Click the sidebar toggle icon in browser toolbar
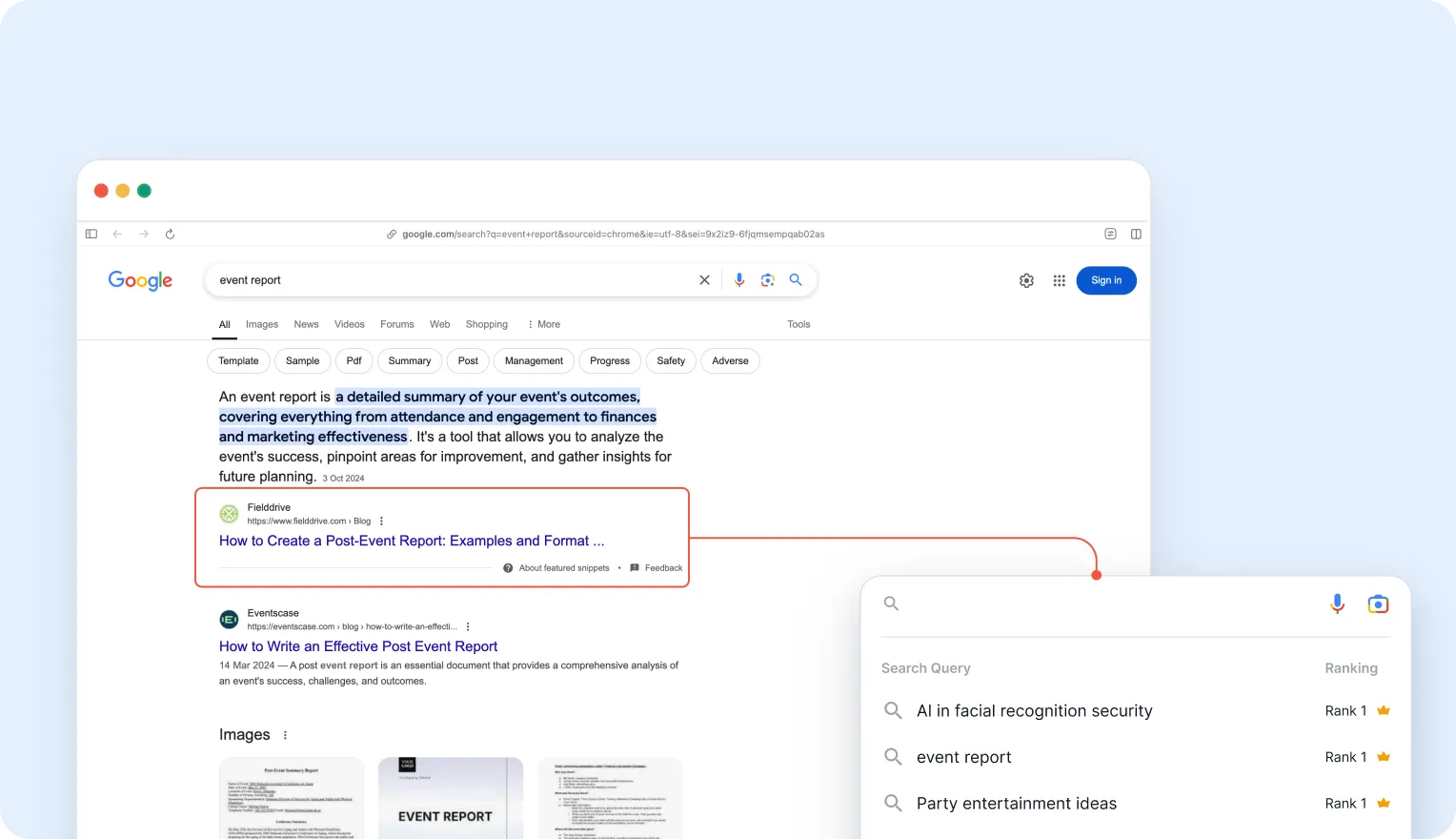This screenshot has width=1456, height=839. 91,234
